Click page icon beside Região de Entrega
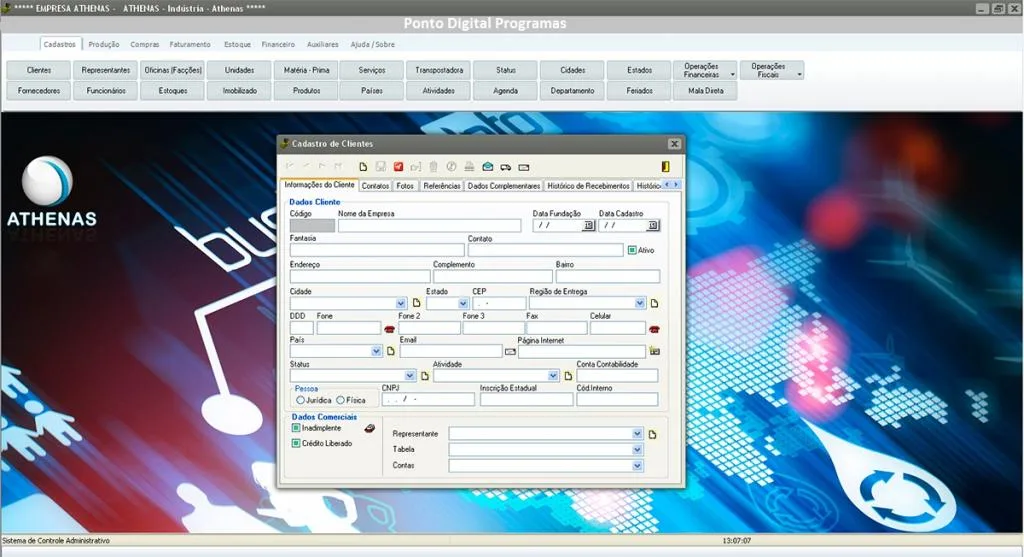This screenshot has width=1024, height=557. coord(654,304)
